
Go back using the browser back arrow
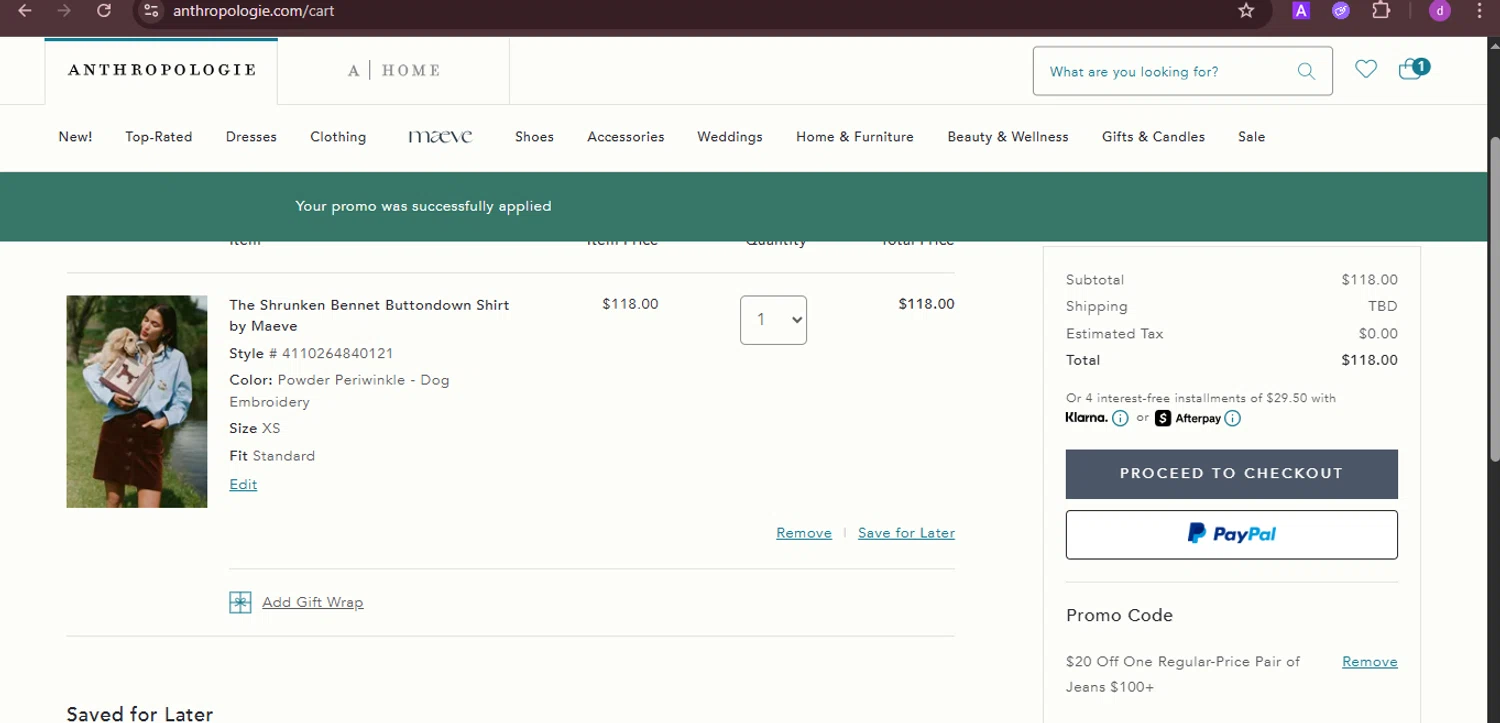pos(25,11)
